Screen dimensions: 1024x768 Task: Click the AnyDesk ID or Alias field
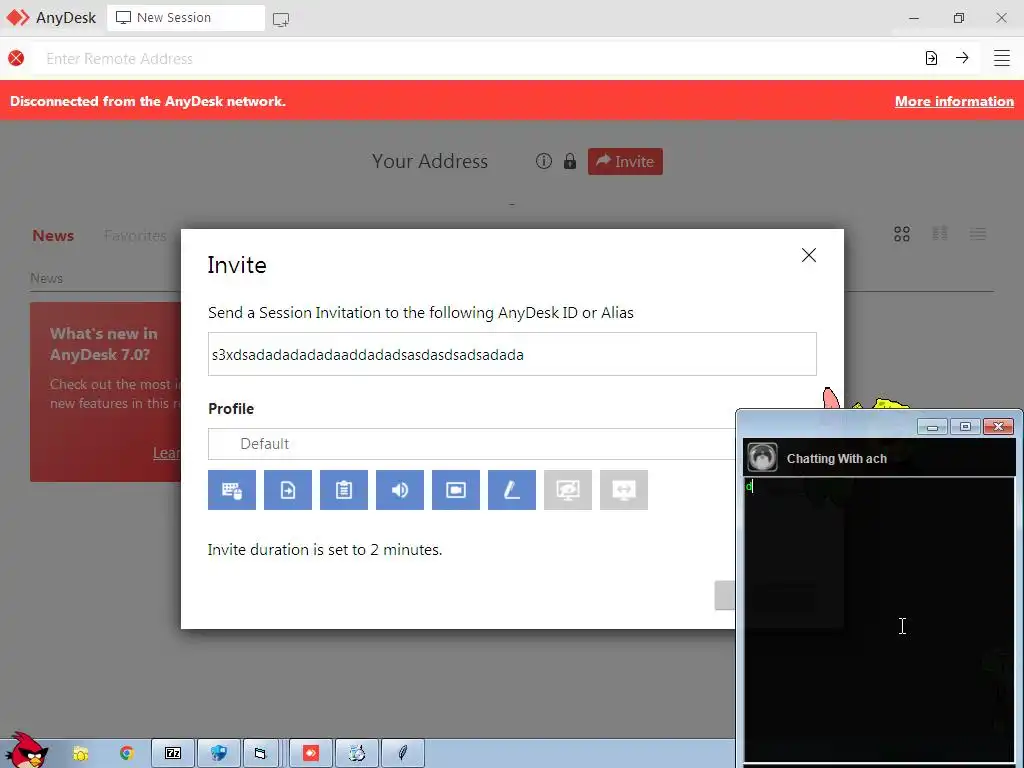(512, 354)
